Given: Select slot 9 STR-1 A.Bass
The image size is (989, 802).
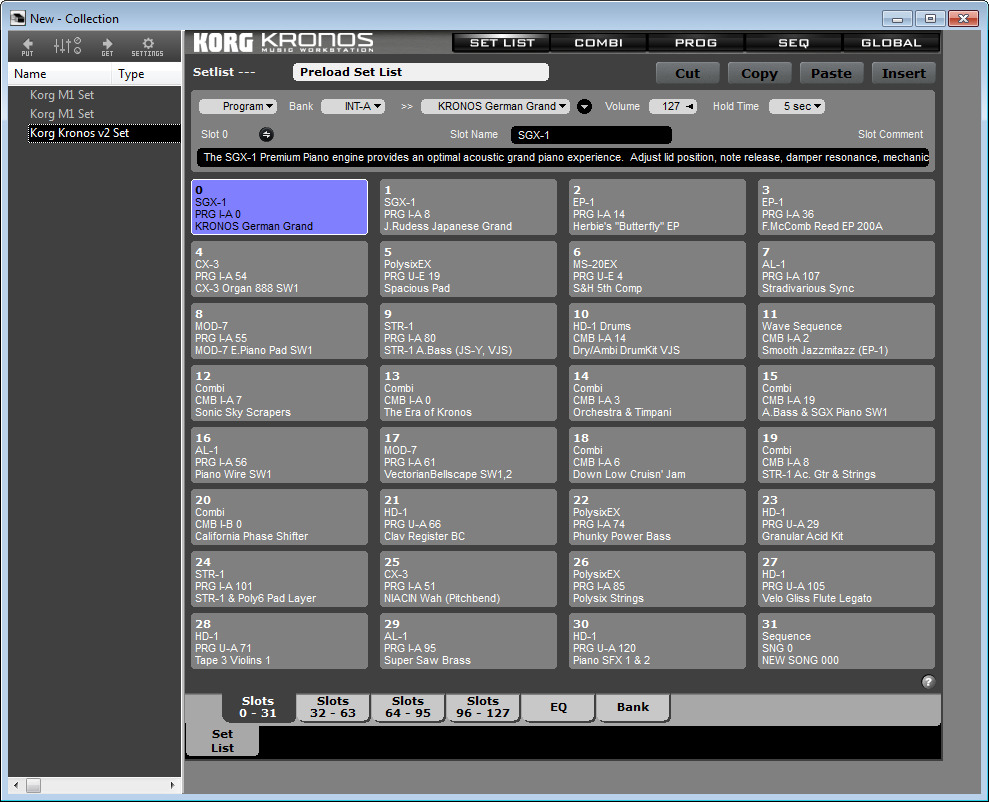Looking at the screenshot, I should (x=468, y=331).
